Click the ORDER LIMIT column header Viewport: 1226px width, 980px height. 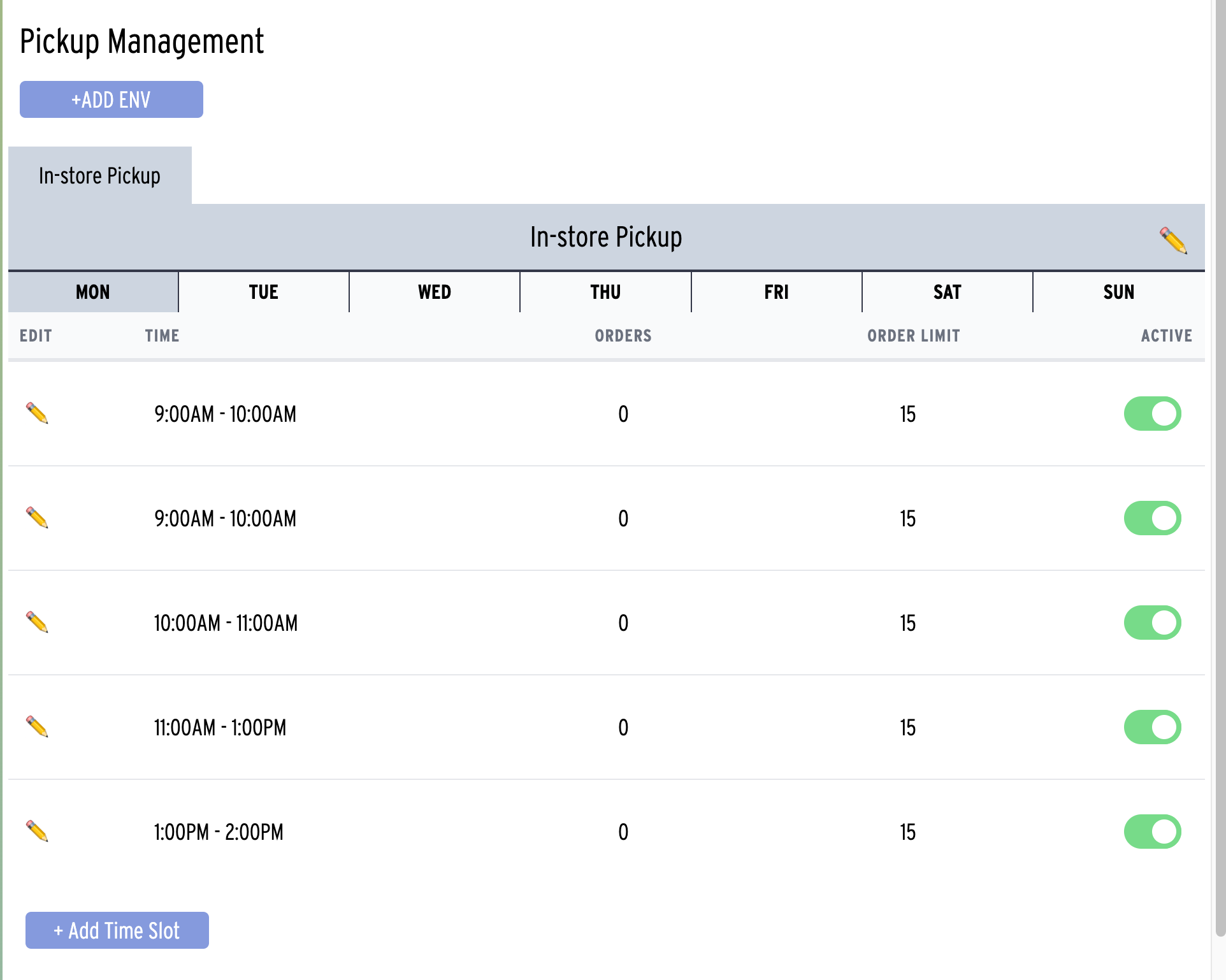[x=913, y=336]
